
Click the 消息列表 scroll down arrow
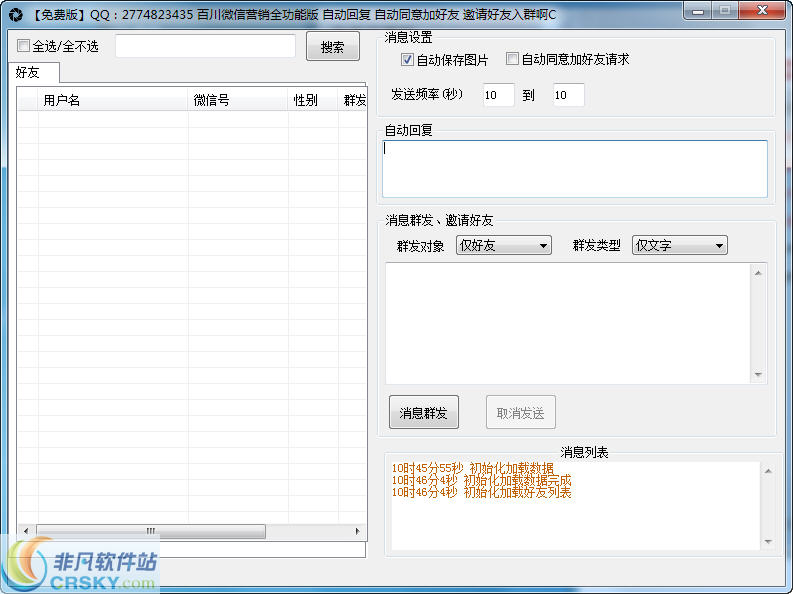768,541
